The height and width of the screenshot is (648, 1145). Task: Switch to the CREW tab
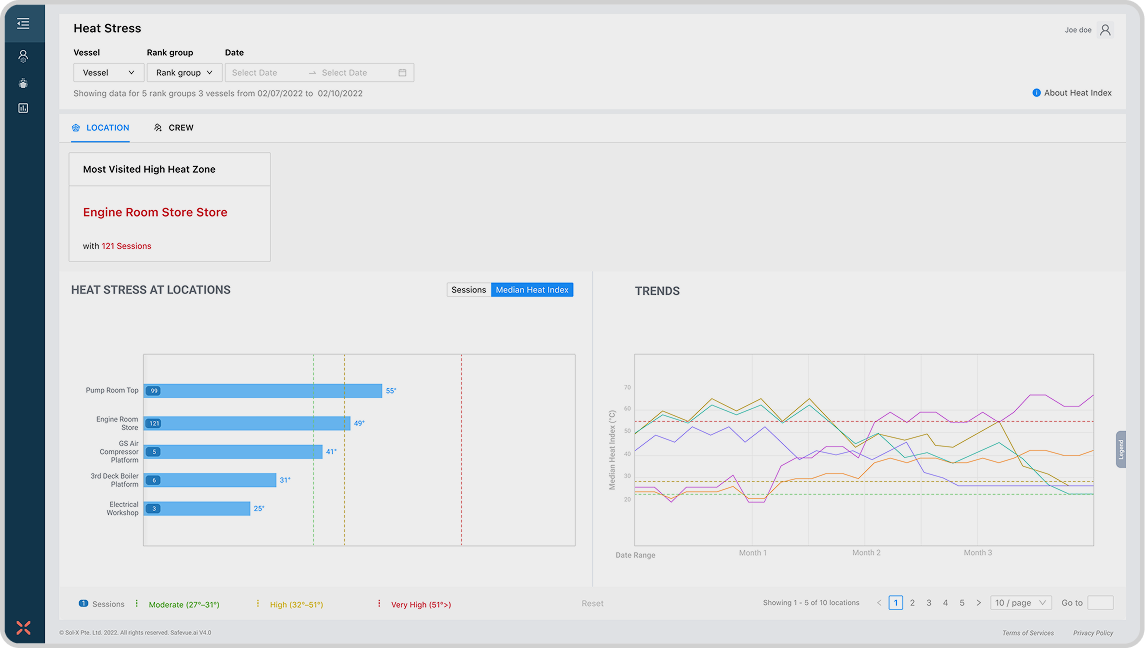174,128
